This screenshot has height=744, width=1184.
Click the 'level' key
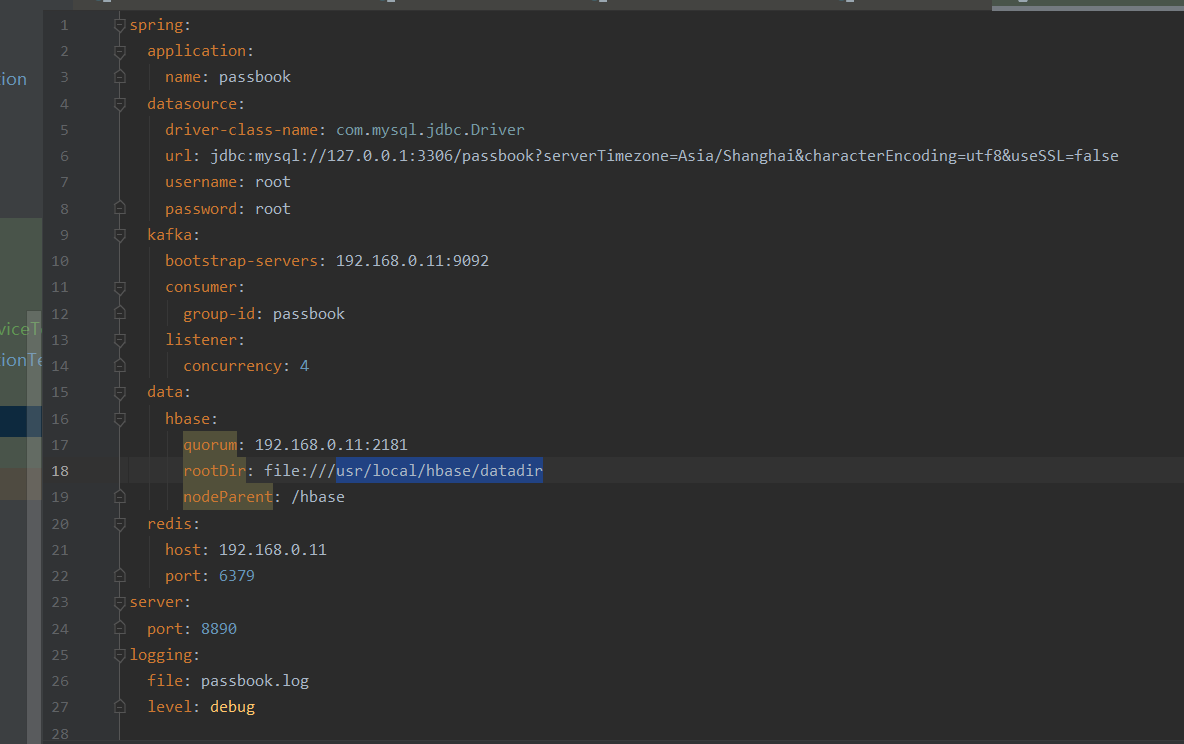[169, 707]
